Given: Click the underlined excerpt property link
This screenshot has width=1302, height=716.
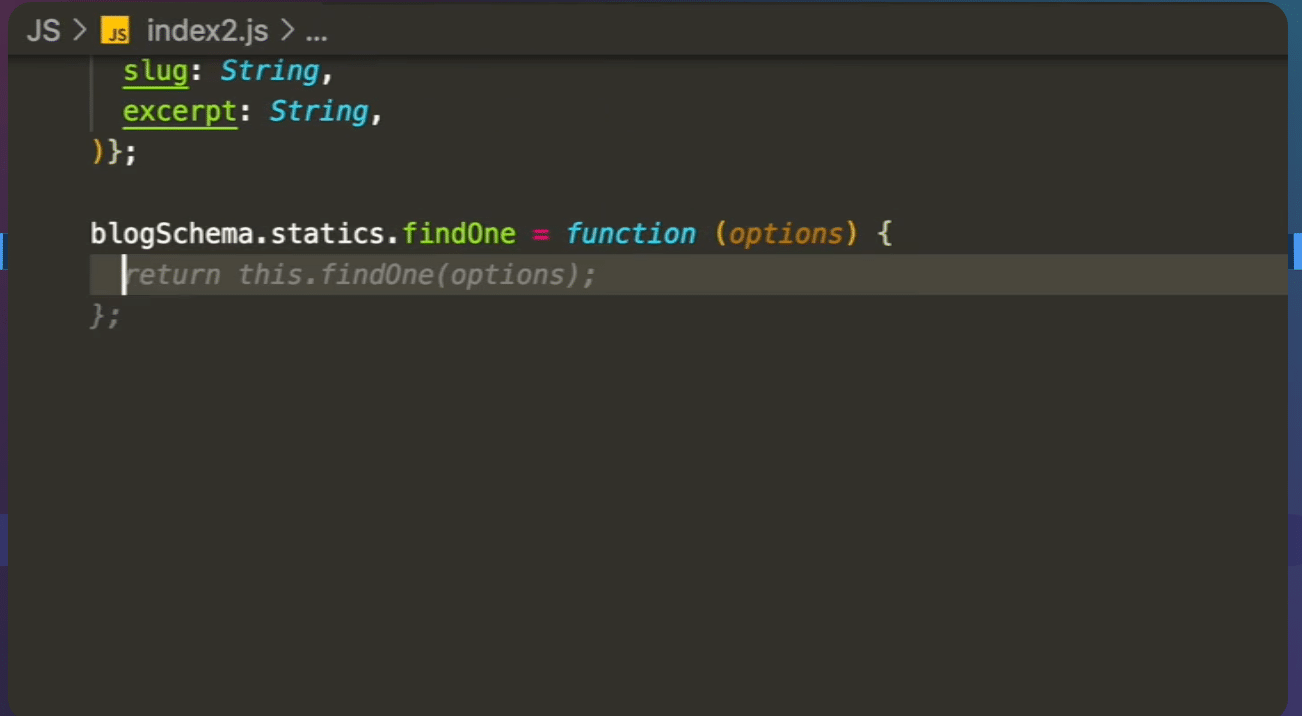Looking at the screenshot, I should tap(180, 111).
